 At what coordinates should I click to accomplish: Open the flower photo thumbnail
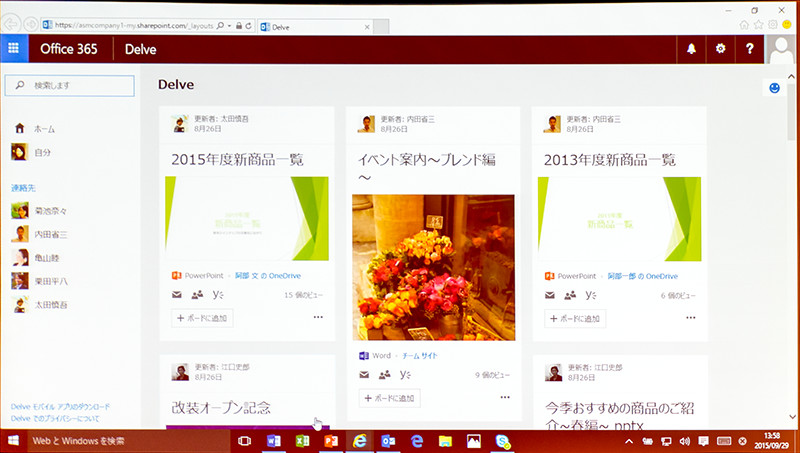pyautogui.click(x=434, y=267)
